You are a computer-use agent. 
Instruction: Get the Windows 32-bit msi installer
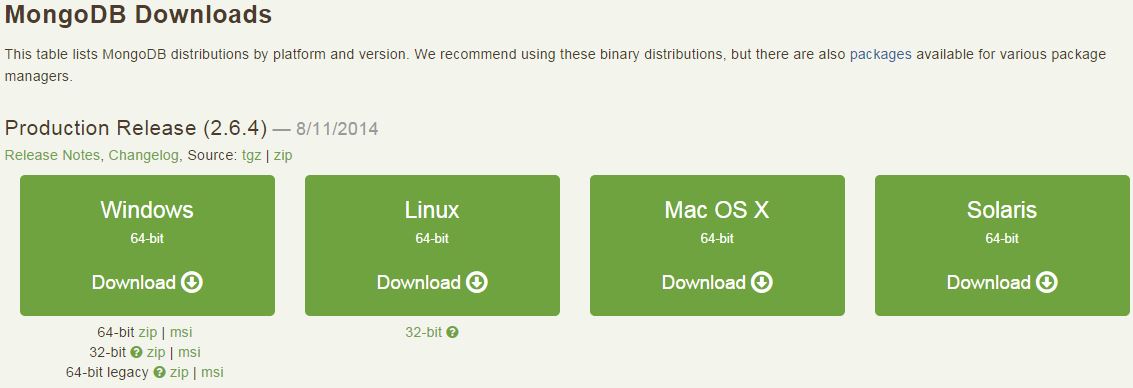click(x=189, y=353)
